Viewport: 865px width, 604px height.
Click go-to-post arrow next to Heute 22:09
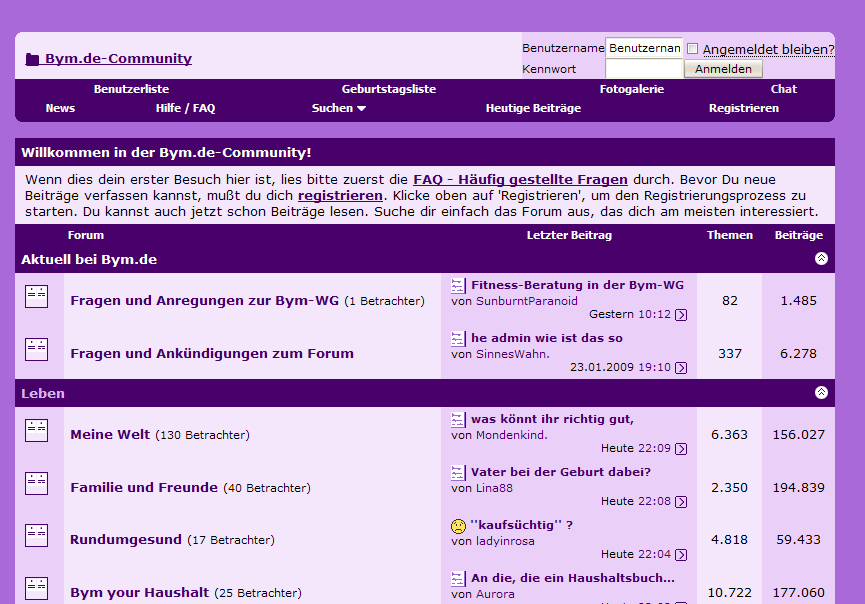pyautogui.click(x=681, y=449)
